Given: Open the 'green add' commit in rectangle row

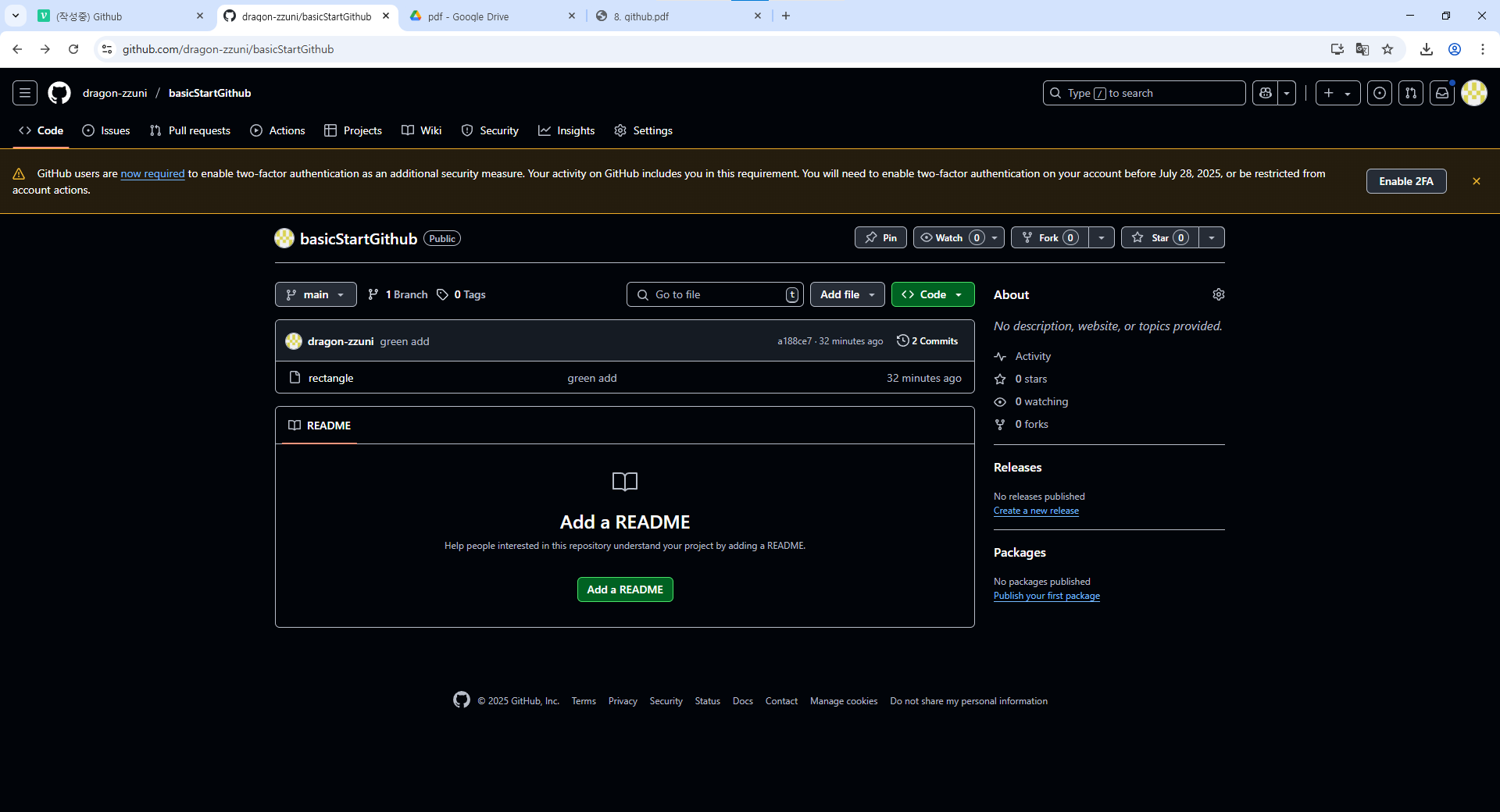Looking at the screenshot, I should point(592,378).
